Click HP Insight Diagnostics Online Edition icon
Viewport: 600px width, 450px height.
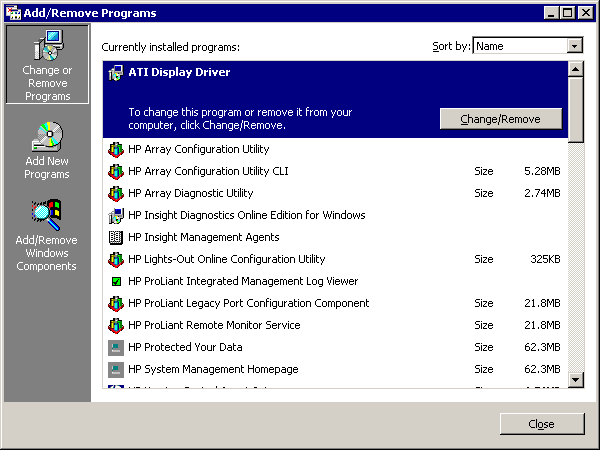[115, 216]
